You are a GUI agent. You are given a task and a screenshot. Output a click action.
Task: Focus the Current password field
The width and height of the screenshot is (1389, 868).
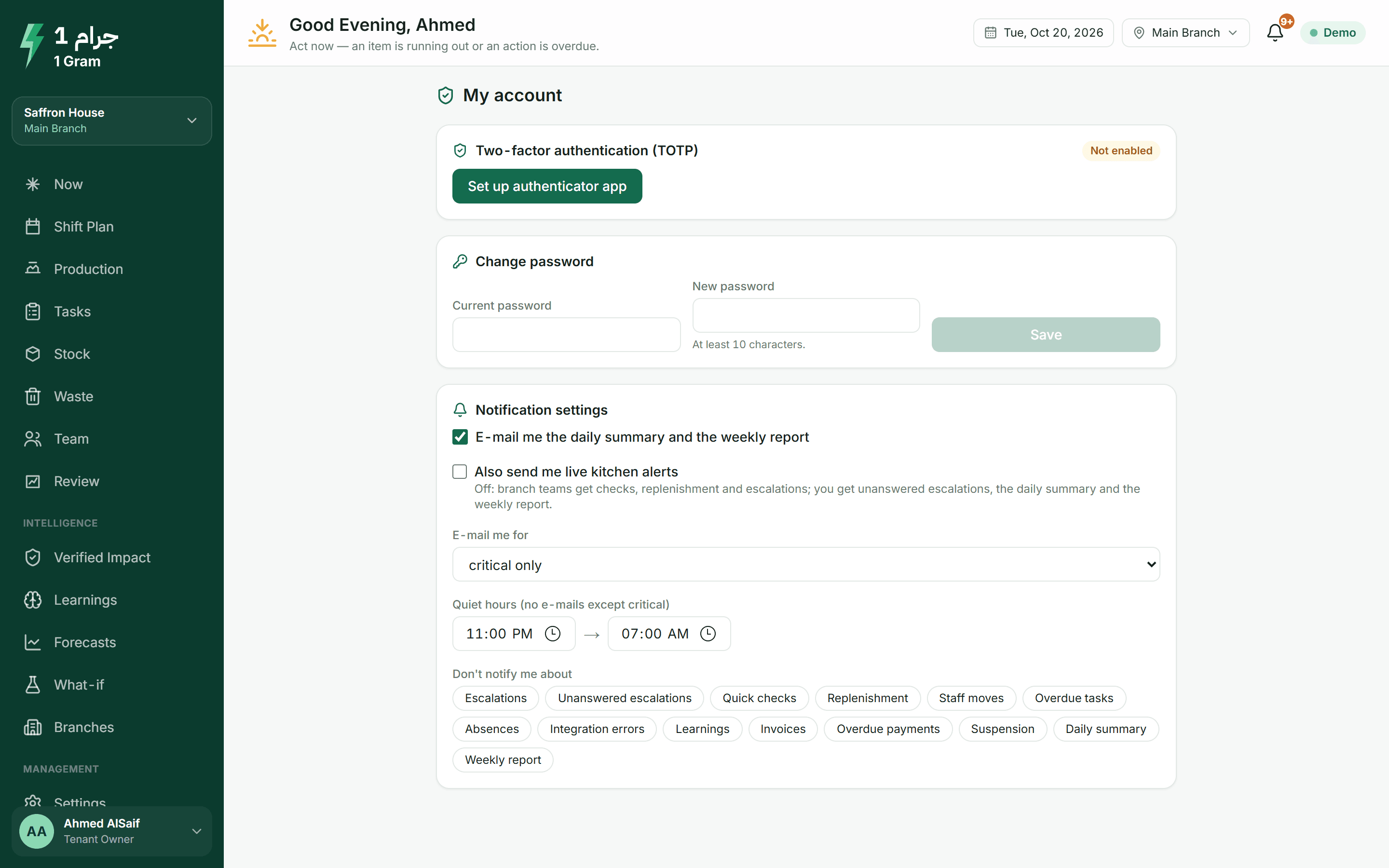click(x=567, y=335)
